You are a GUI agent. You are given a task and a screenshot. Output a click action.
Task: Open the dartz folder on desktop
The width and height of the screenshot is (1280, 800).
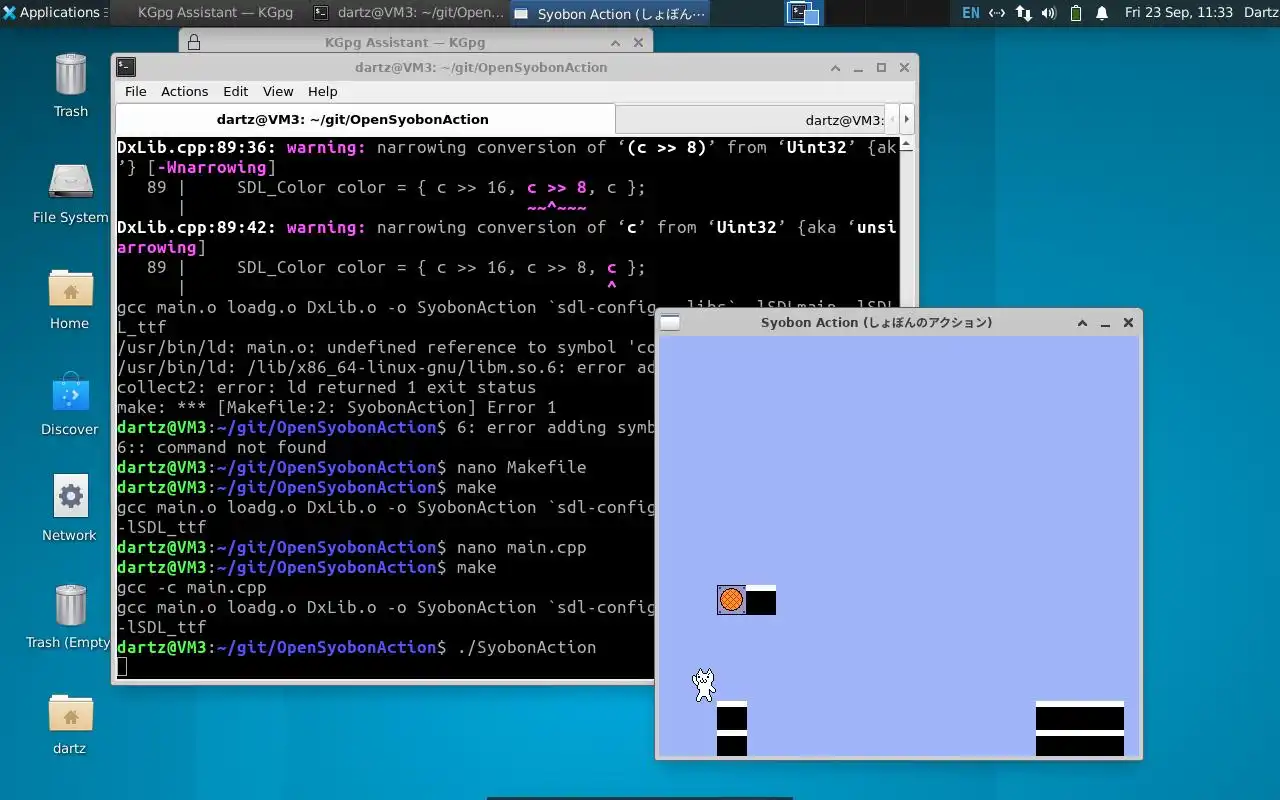point(70,723)
